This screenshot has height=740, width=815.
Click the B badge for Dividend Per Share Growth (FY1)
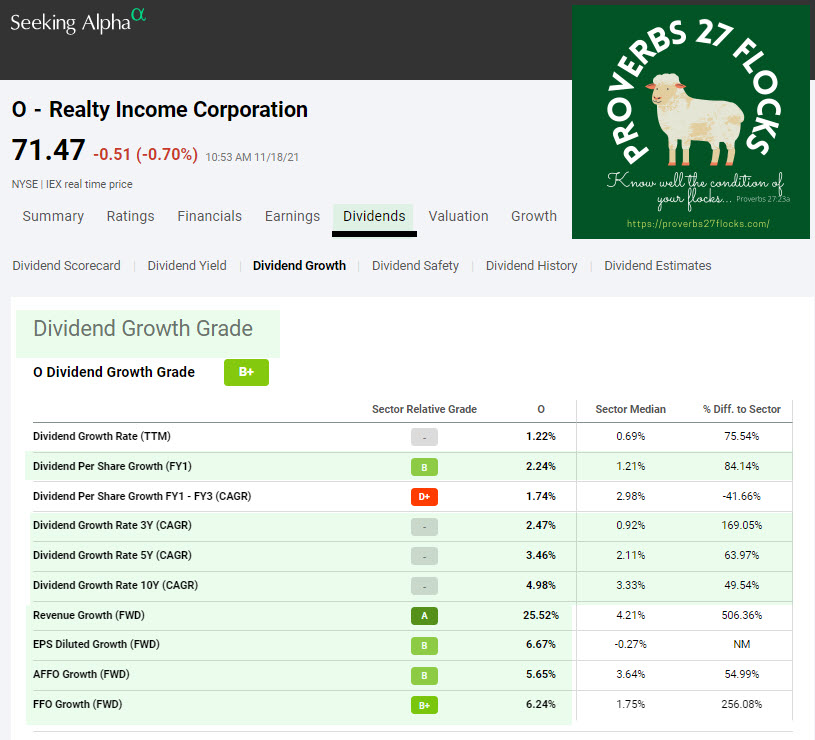pos(424,466)
